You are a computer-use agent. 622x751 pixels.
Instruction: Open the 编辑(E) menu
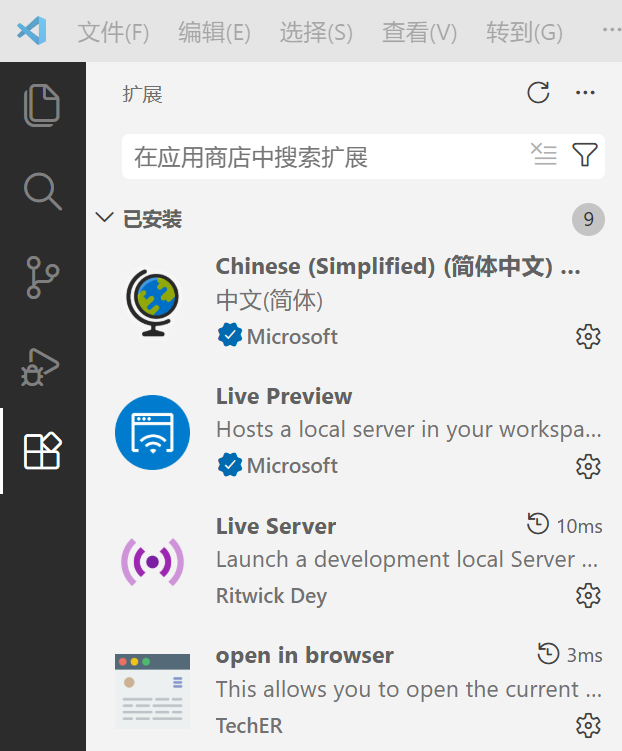(215, 33)
